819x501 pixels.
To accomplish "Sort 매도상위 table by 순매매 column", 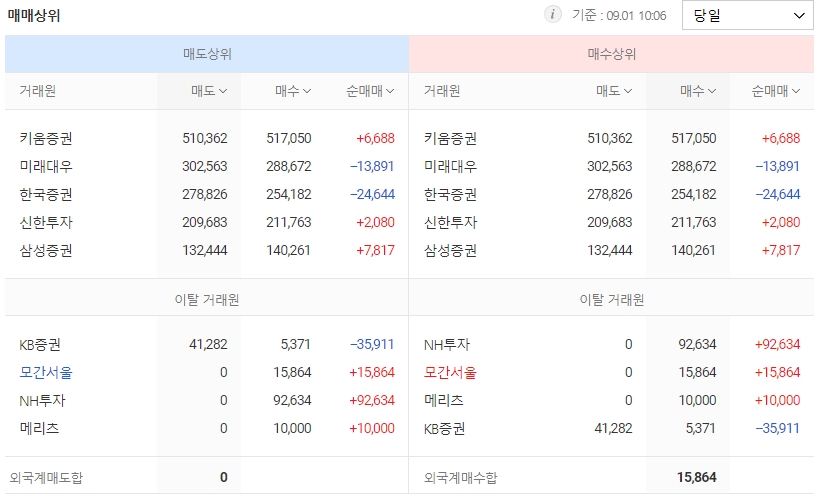I will (370, 91).
